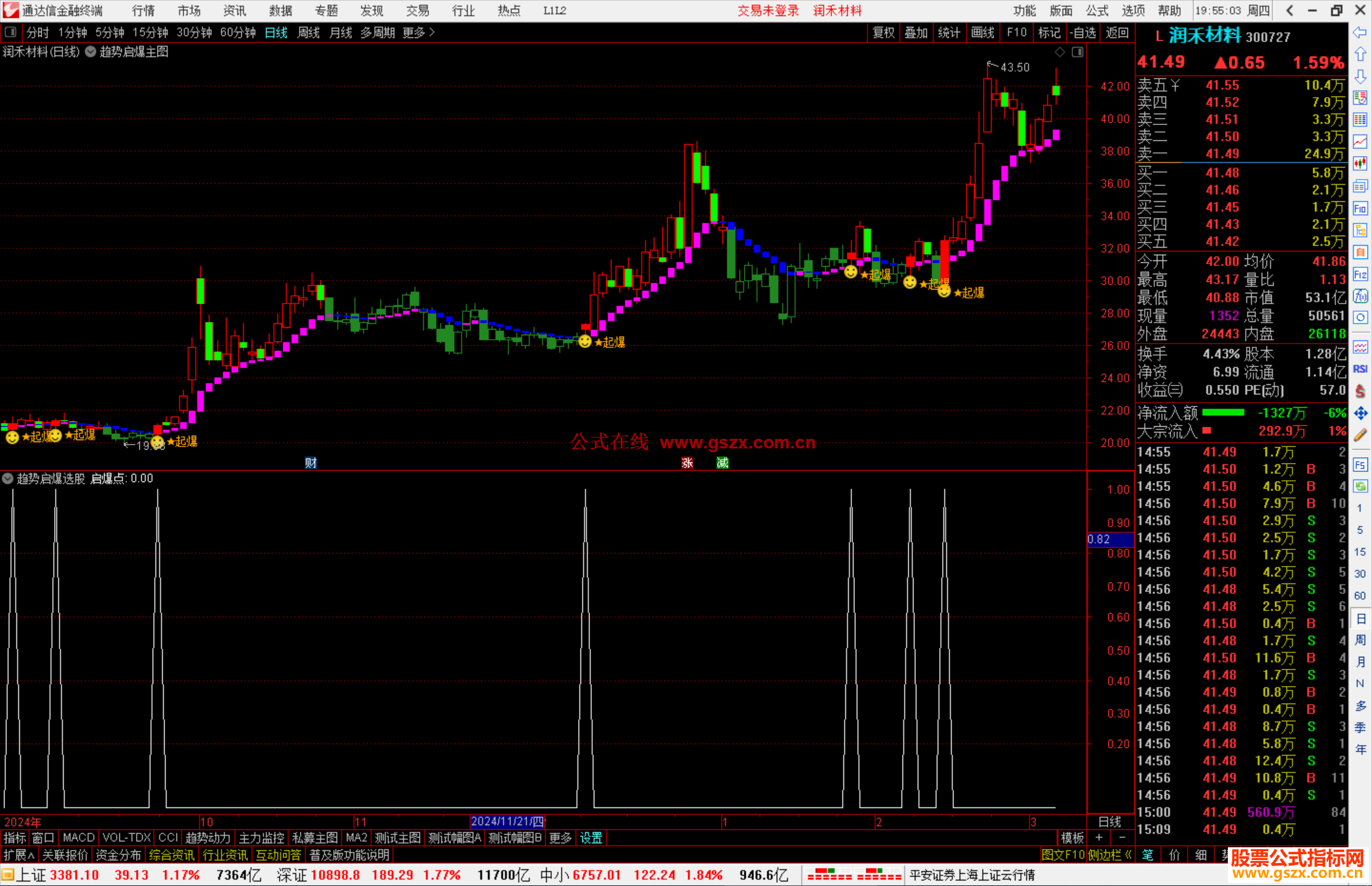
Task: Select the pencil drawing tool icon
Action: pos(1360,435)
